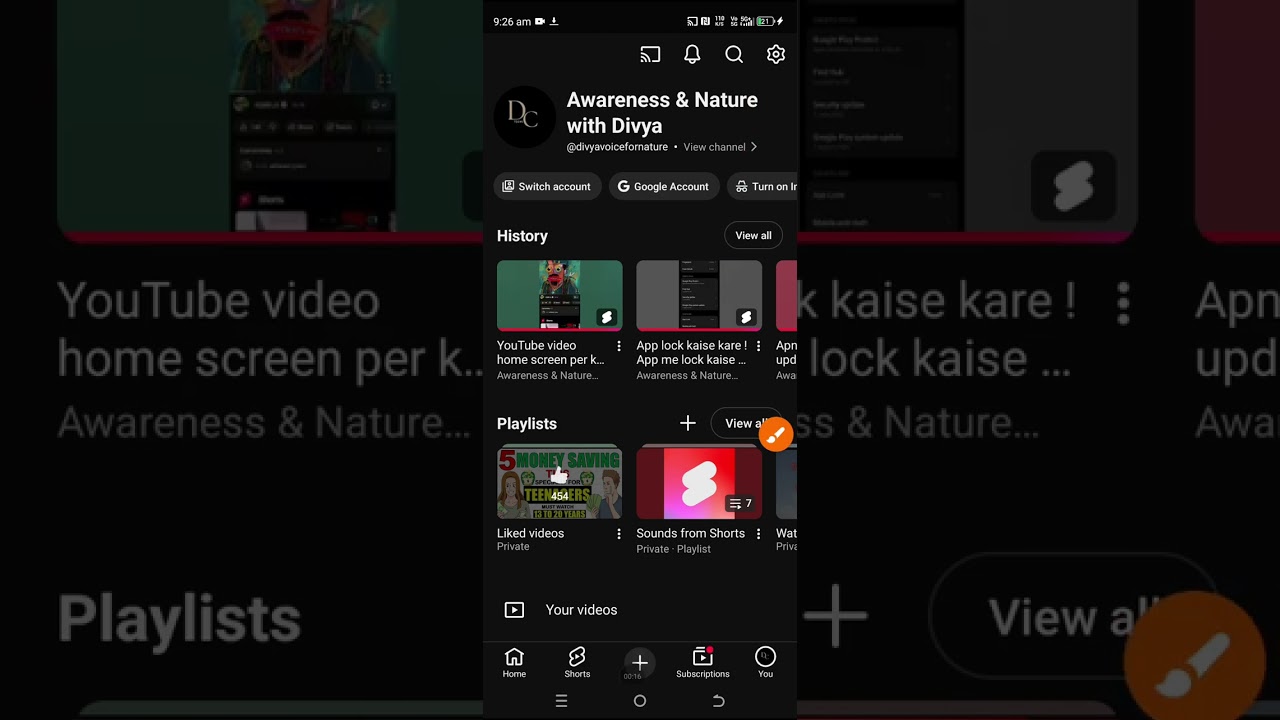Open the settings gear
Screen dimensions: 1280x720
776,55
